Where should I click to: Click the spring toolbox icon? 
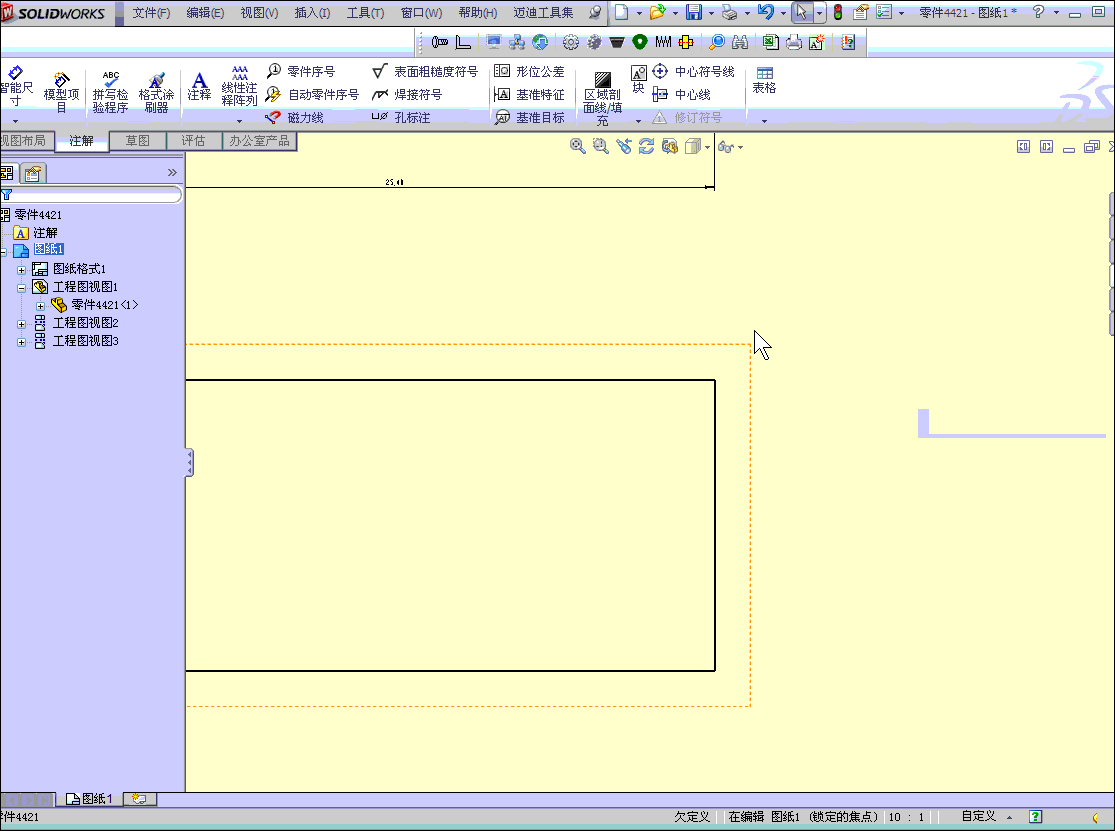(x=663, y=43)
